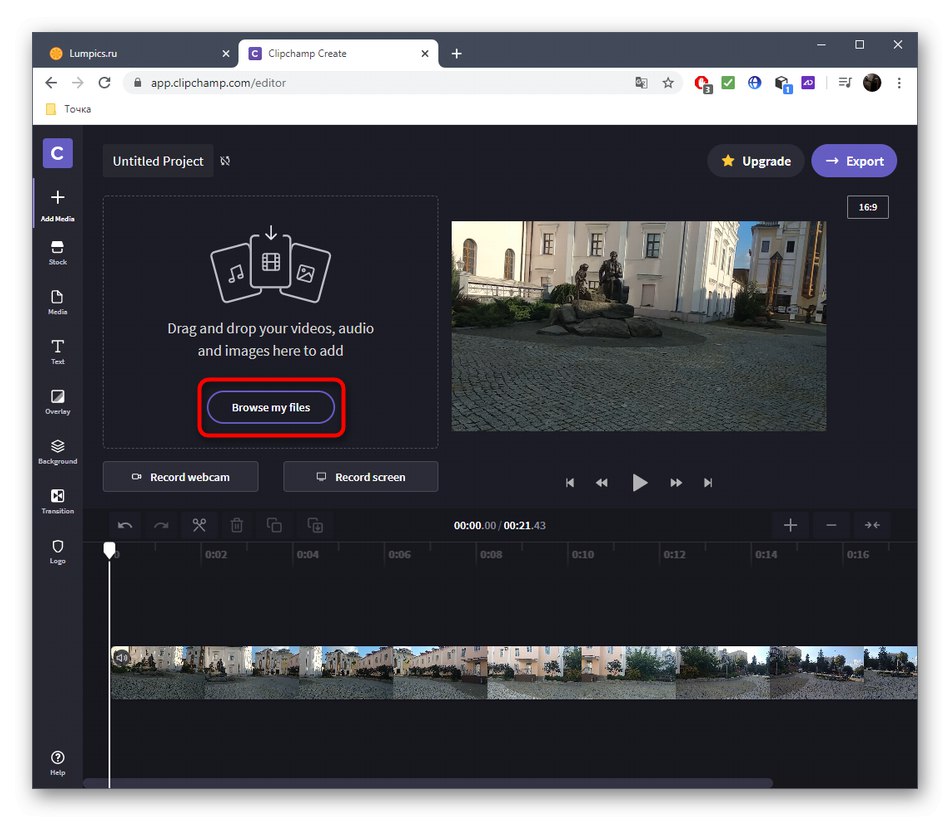This screenshot has height=821, width=950.
Task: Open the Stock library in sidebar
Action: pos(57,252)
